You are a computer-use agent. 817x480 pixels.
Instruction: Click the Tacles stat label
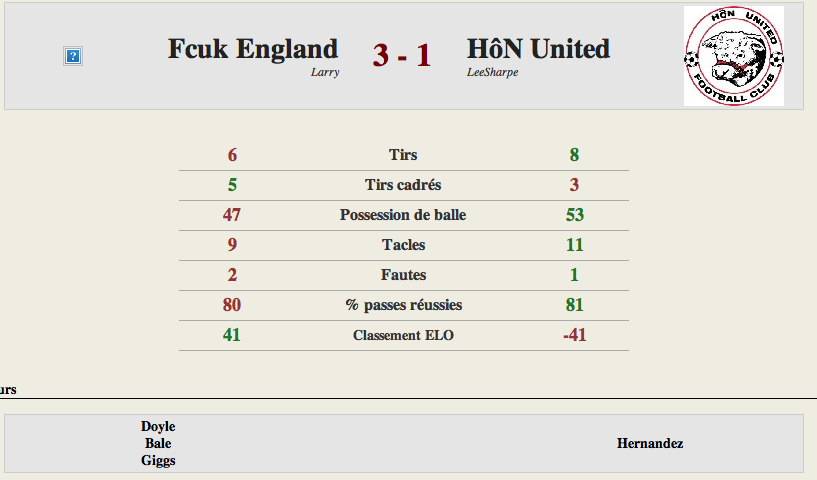403,244
